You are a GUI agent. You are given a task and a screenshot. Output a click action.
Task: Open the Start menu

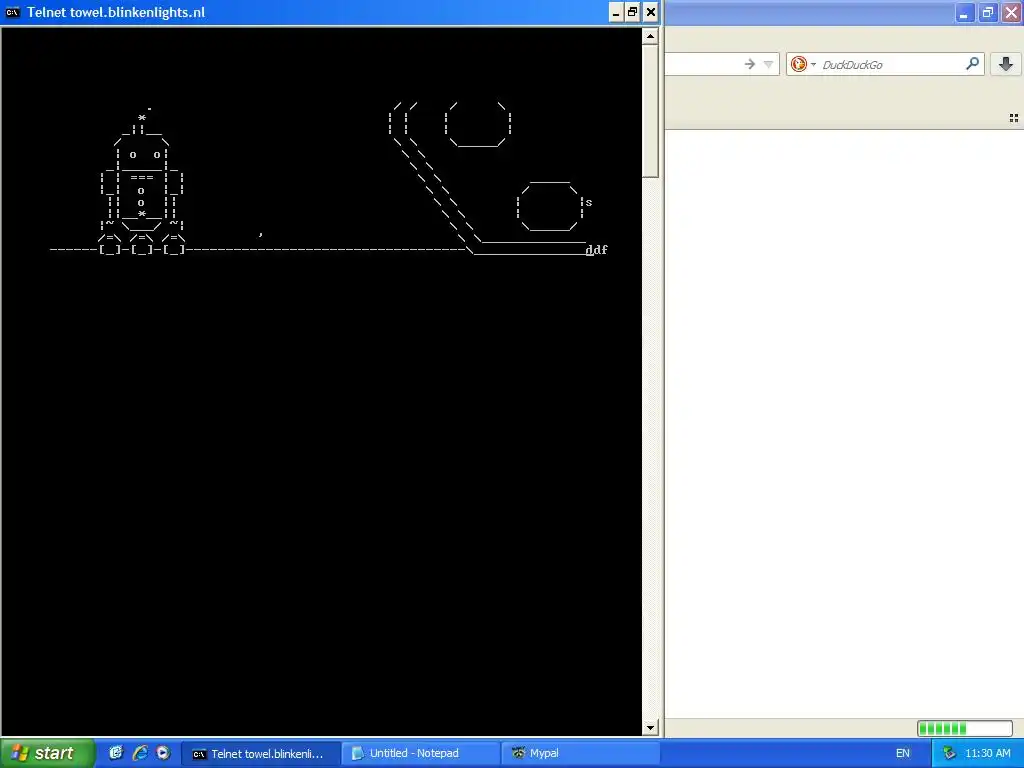click(x=47, y=753)
